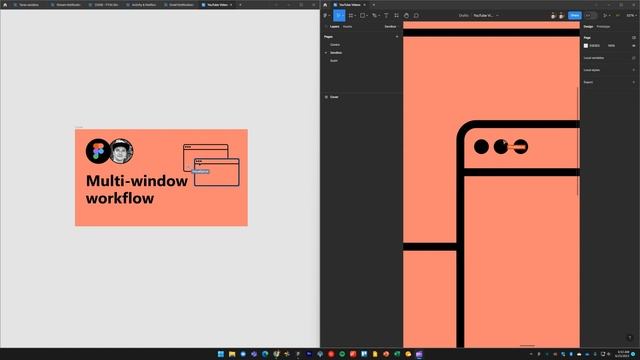Select the Hand tool in right window
The height and width of the screenshot is (360, 640).
406,16
